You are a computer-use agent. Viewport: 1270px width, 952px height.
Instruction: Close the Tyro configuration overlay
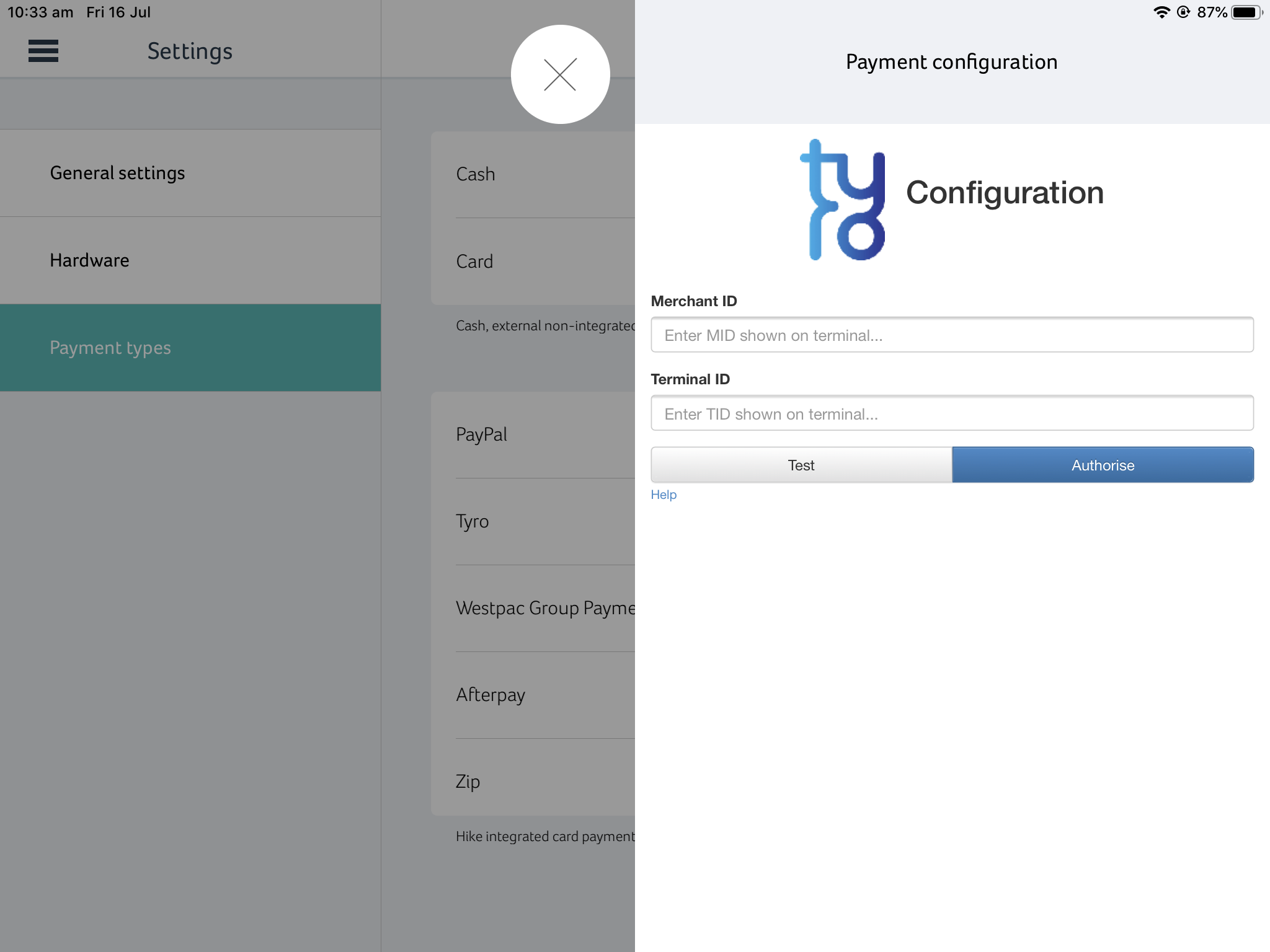pos(560,74)
